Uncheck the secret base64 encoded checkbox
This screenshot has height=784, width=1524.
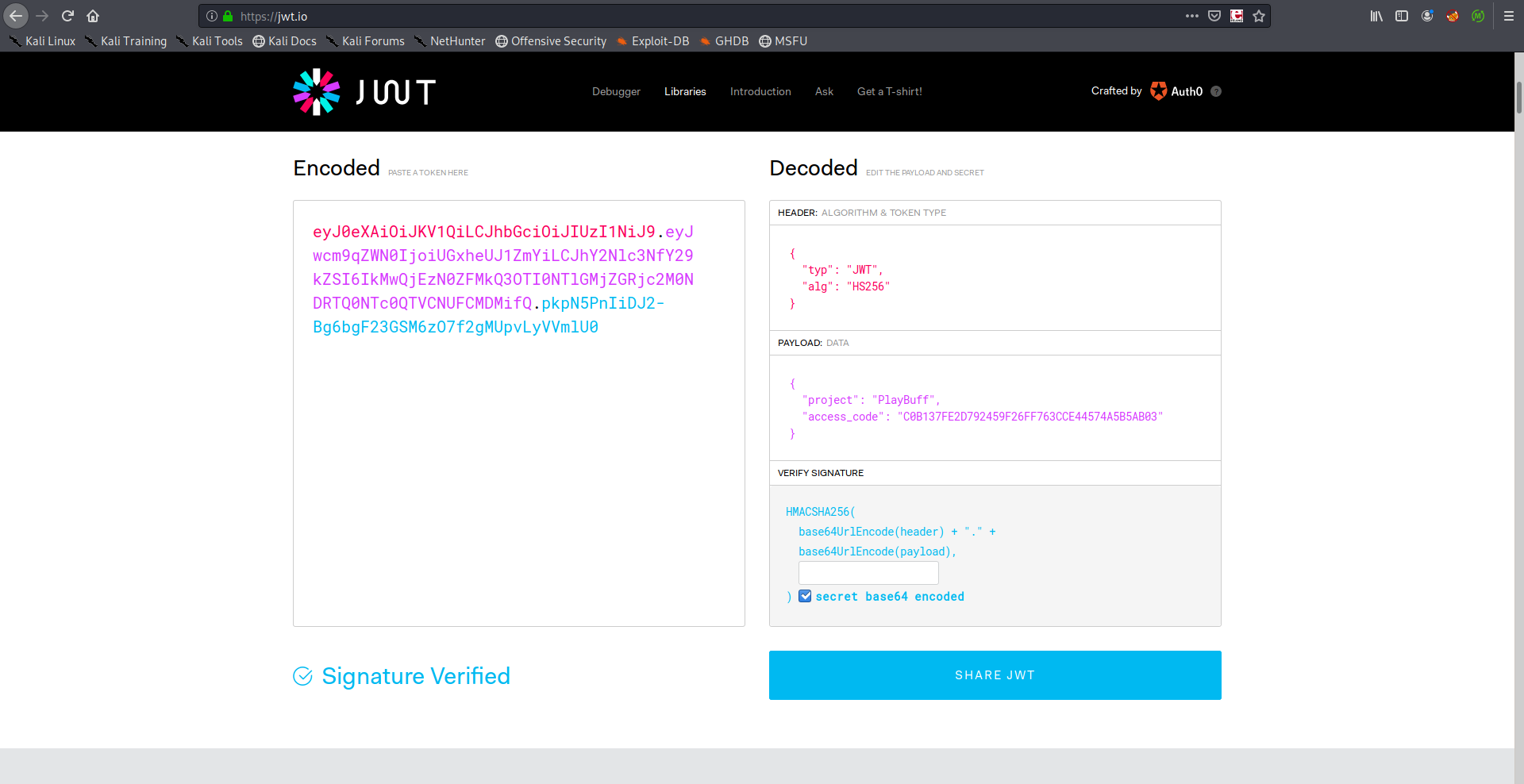tap(805, 596)
